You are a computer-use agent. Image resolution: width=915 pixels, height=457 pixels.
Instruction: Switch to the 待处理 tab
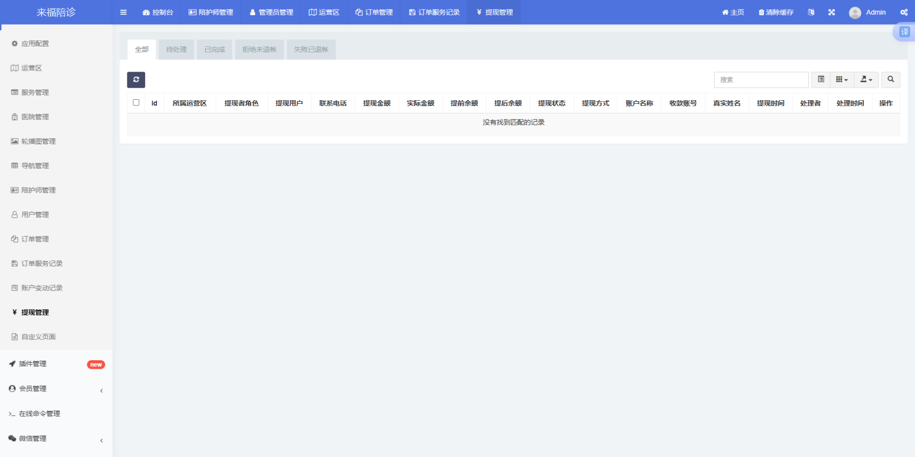click(176, 49)
